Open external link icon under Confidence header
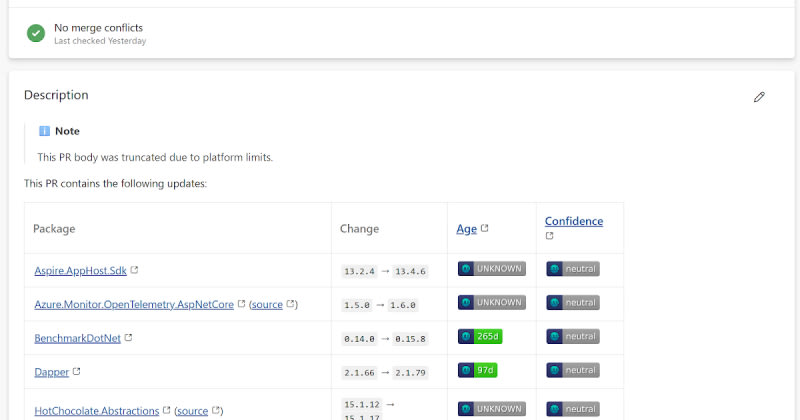Viewport: 800px width, 420px height. (549, 236)
